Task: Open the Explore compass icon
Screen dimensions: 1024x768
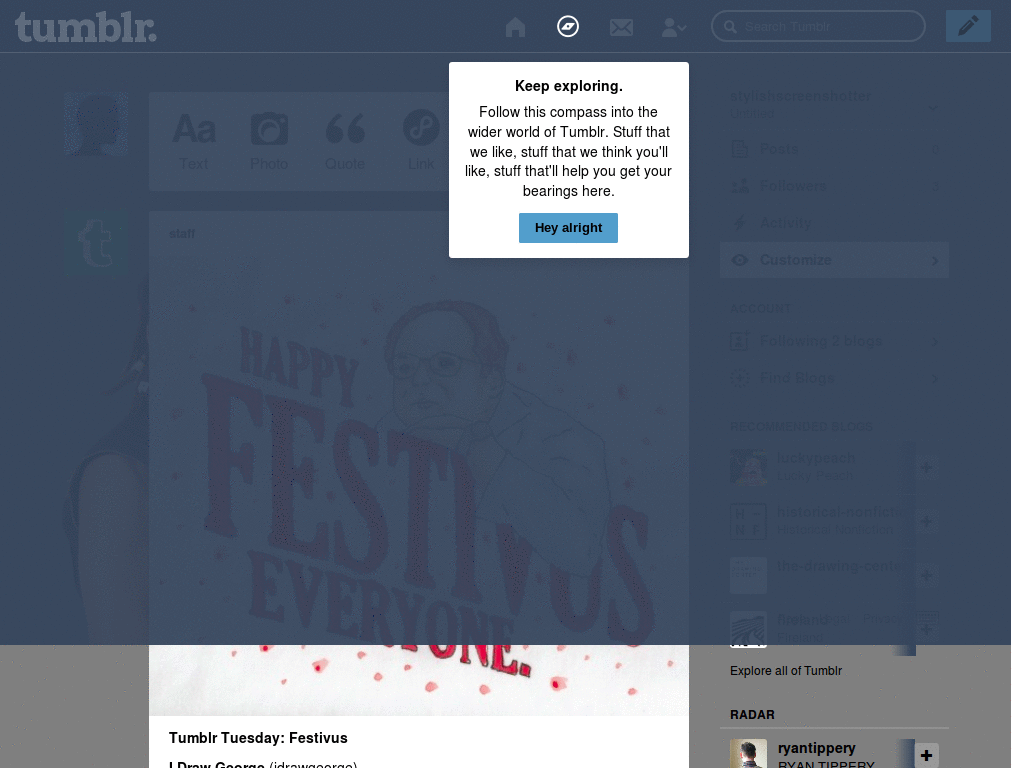Action: 568,27
